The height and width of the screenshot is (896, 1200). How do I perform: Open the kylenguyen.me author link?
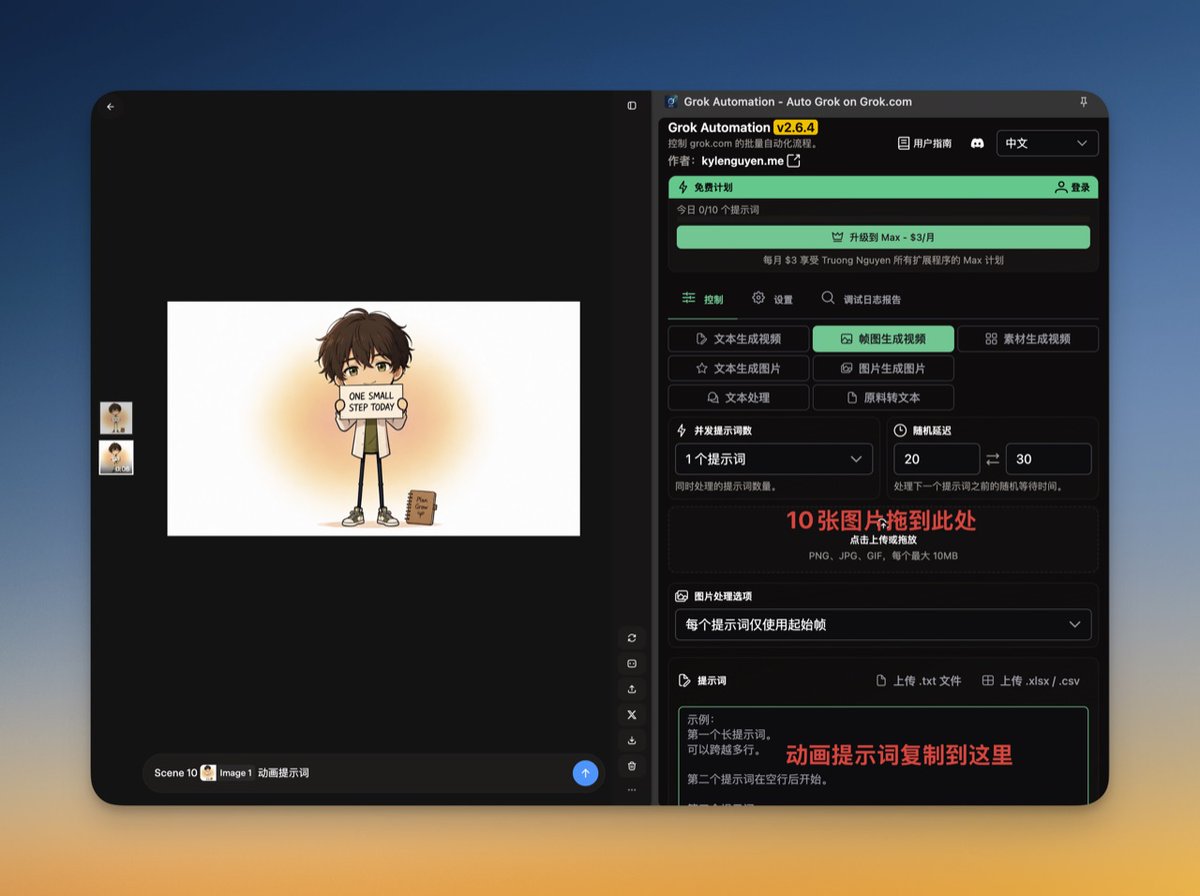tap(742, 160)
